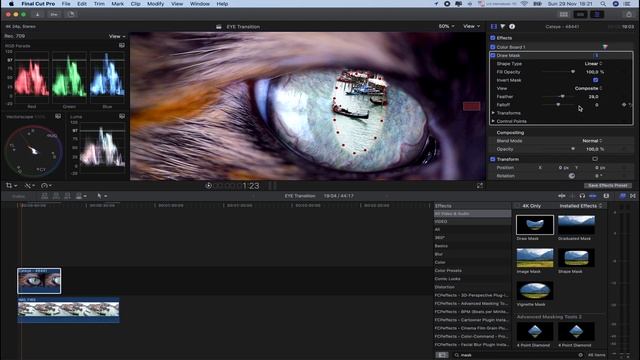The height and width of the screenshot is (360, 640).
Task: Adjust the Feather slider
Action: [x=558, y=97]
